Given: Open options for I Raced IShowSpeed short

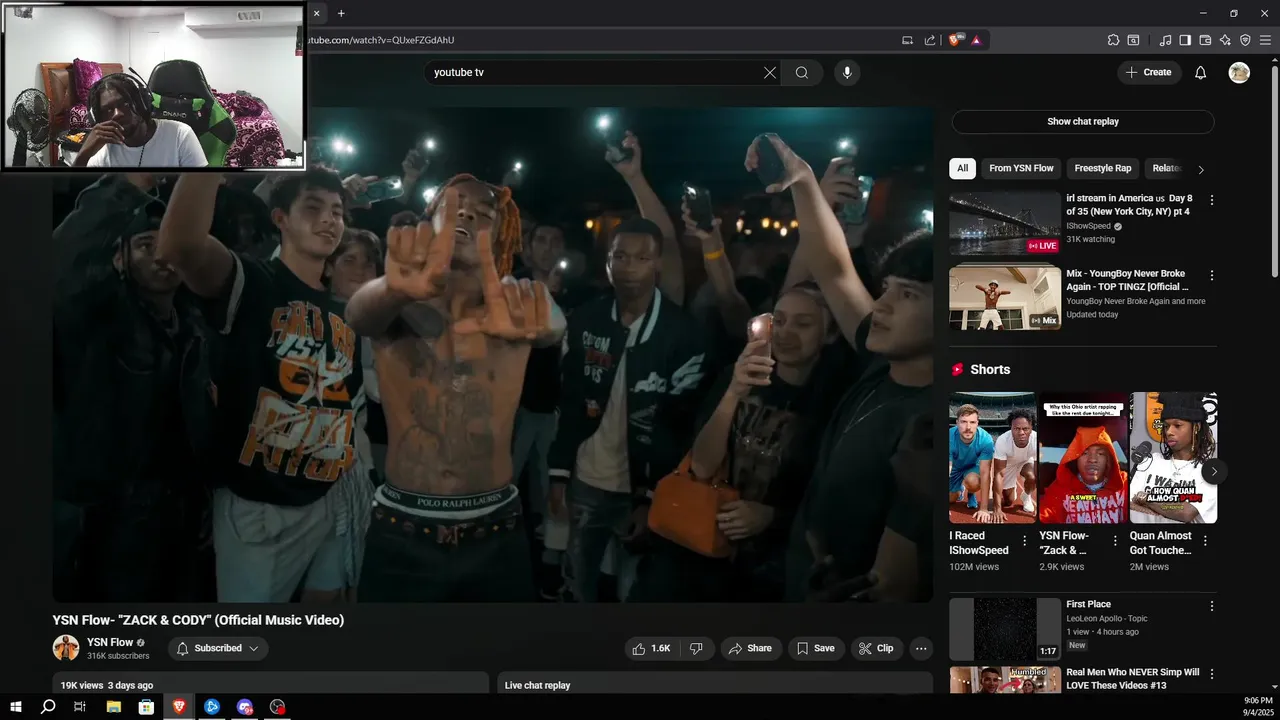Looking at the screenshot, I should click(1024, 541).
